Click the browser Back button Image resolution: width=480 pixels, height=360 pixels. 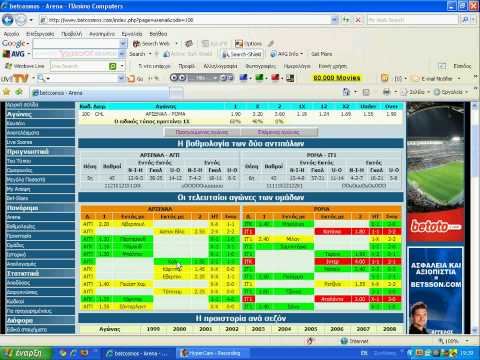[7, 20]
